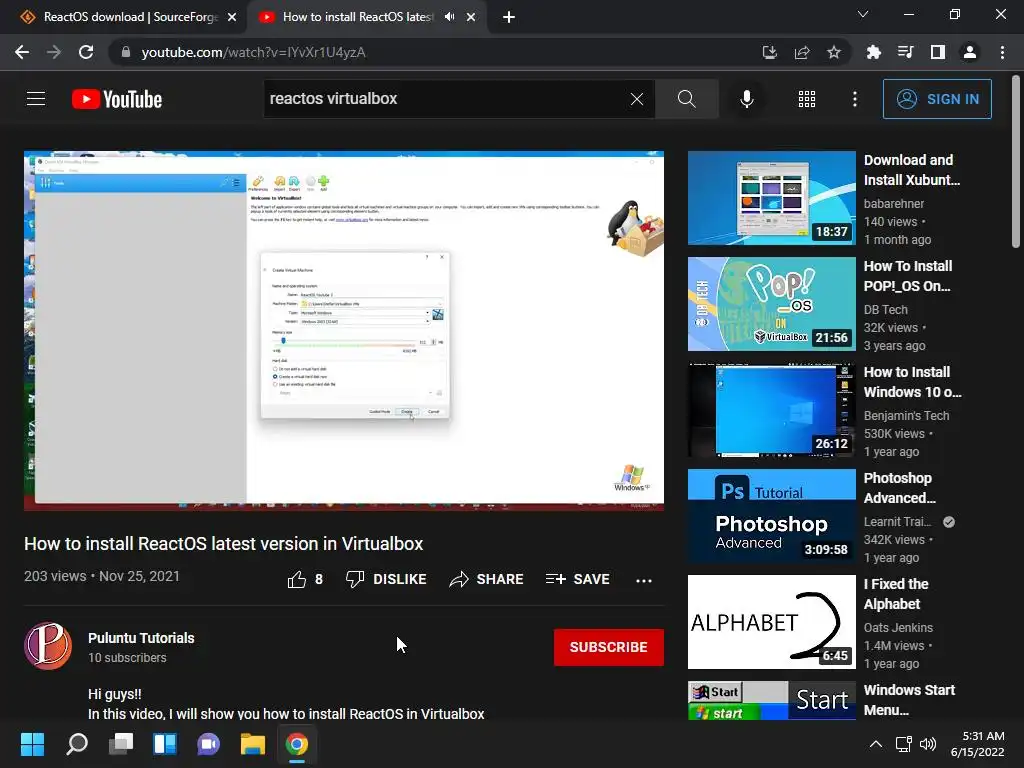Select the How to install ReactOS tab
The image size is (1024, 768).
[358, 17]
